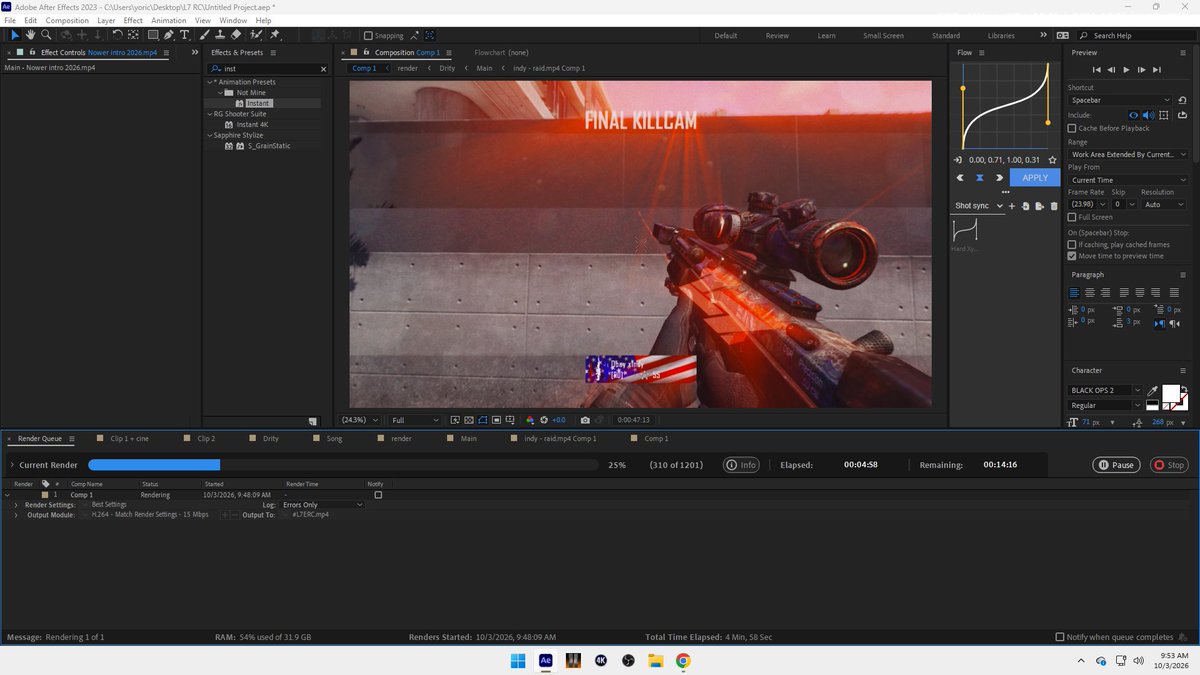
Task: Enable Full Screen checkbox
Action: click(1072, 217)
